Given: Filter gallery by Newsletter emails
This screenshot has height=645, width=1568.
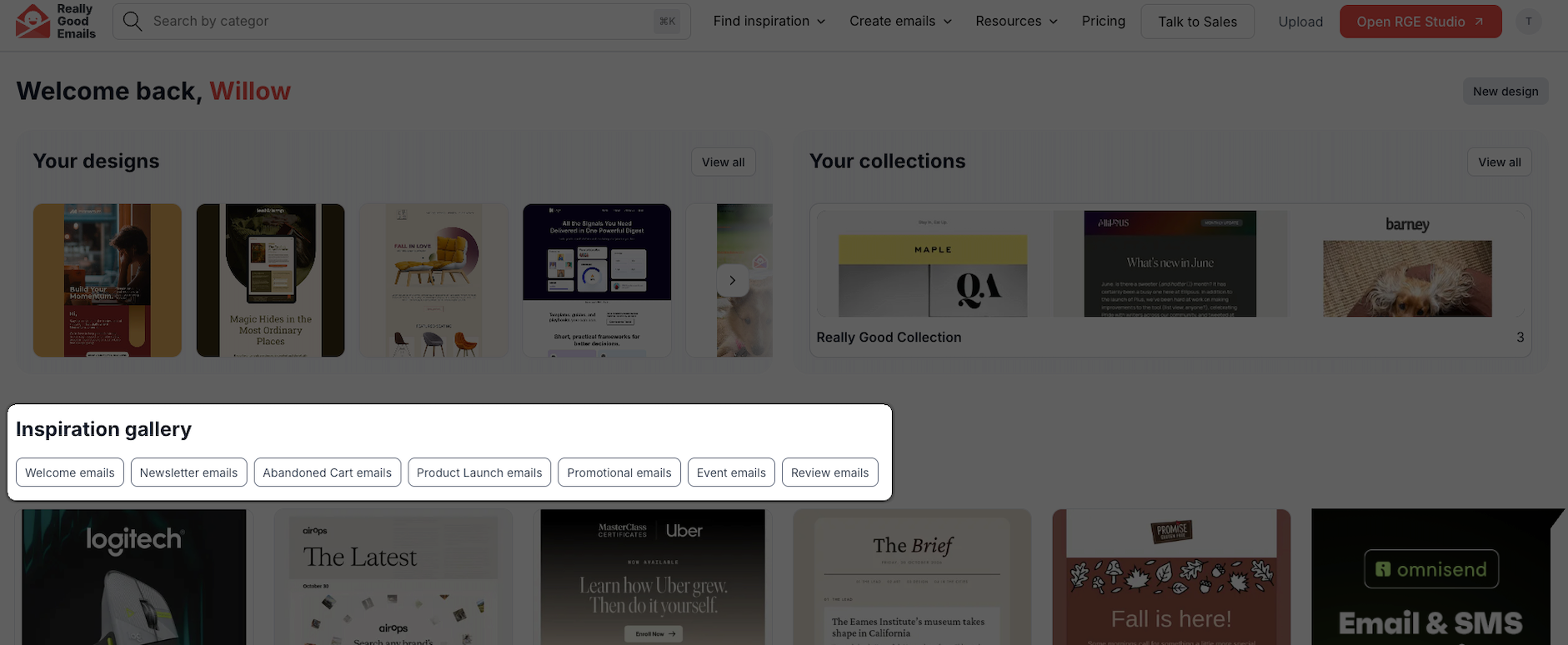Looking at the screenshot, I should click(188, 472).
